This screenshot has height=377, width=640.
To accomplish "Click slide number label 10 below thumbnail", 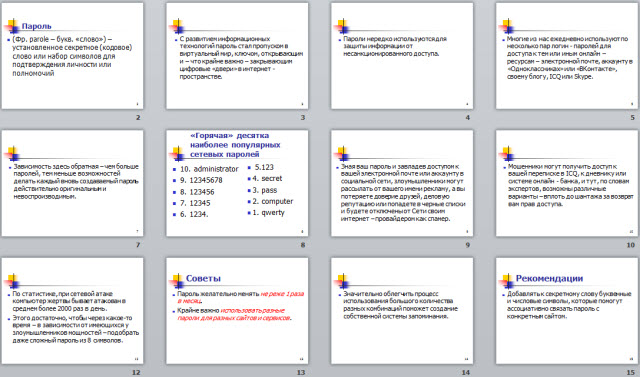I will pyautogui.click(x=631, y=245).
